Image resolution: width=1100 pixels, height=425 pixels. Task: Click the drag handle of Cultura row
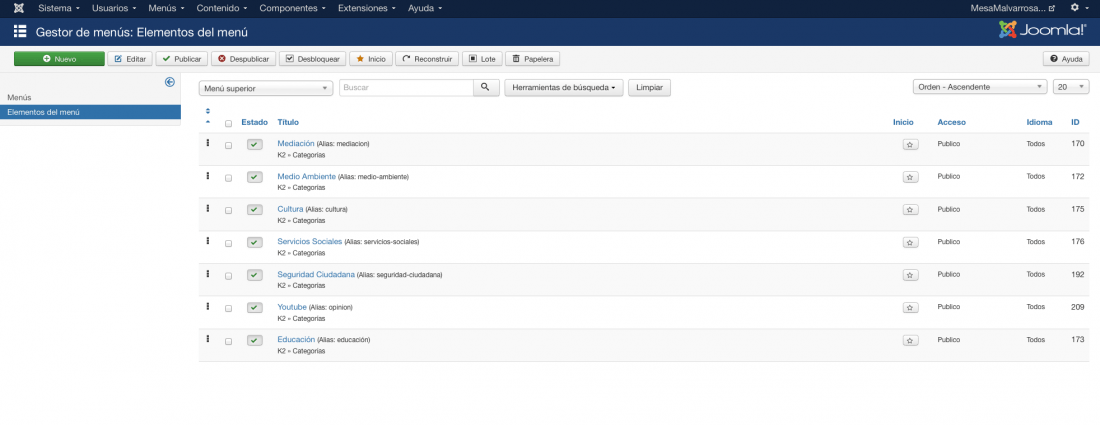click(x=208, y=208)
